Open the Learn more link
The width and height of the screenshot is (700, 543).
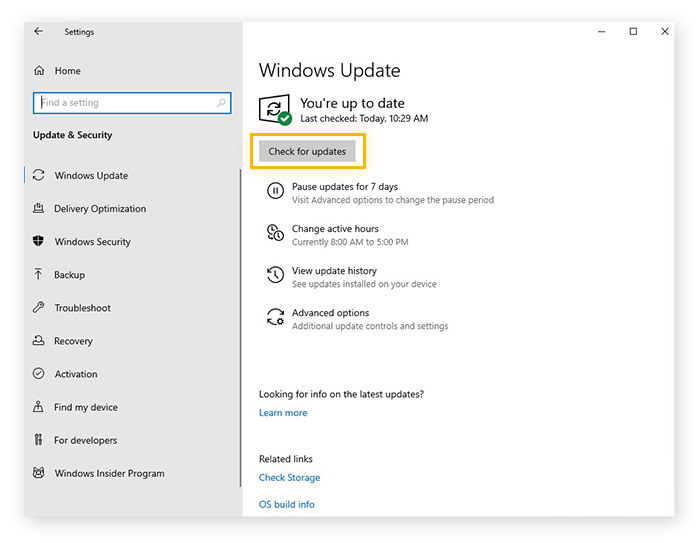click(283, 413)
